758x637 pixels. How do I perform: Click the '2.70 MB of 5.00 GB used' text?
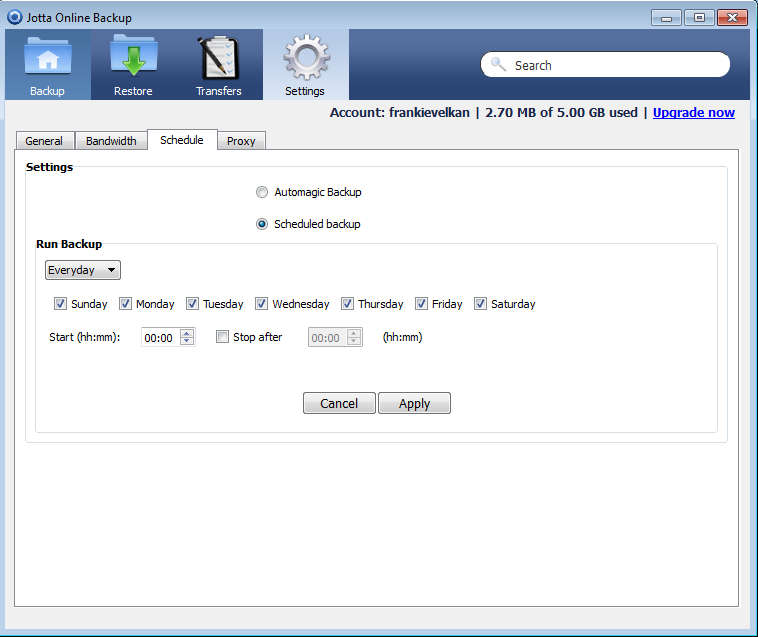[561, 113]
